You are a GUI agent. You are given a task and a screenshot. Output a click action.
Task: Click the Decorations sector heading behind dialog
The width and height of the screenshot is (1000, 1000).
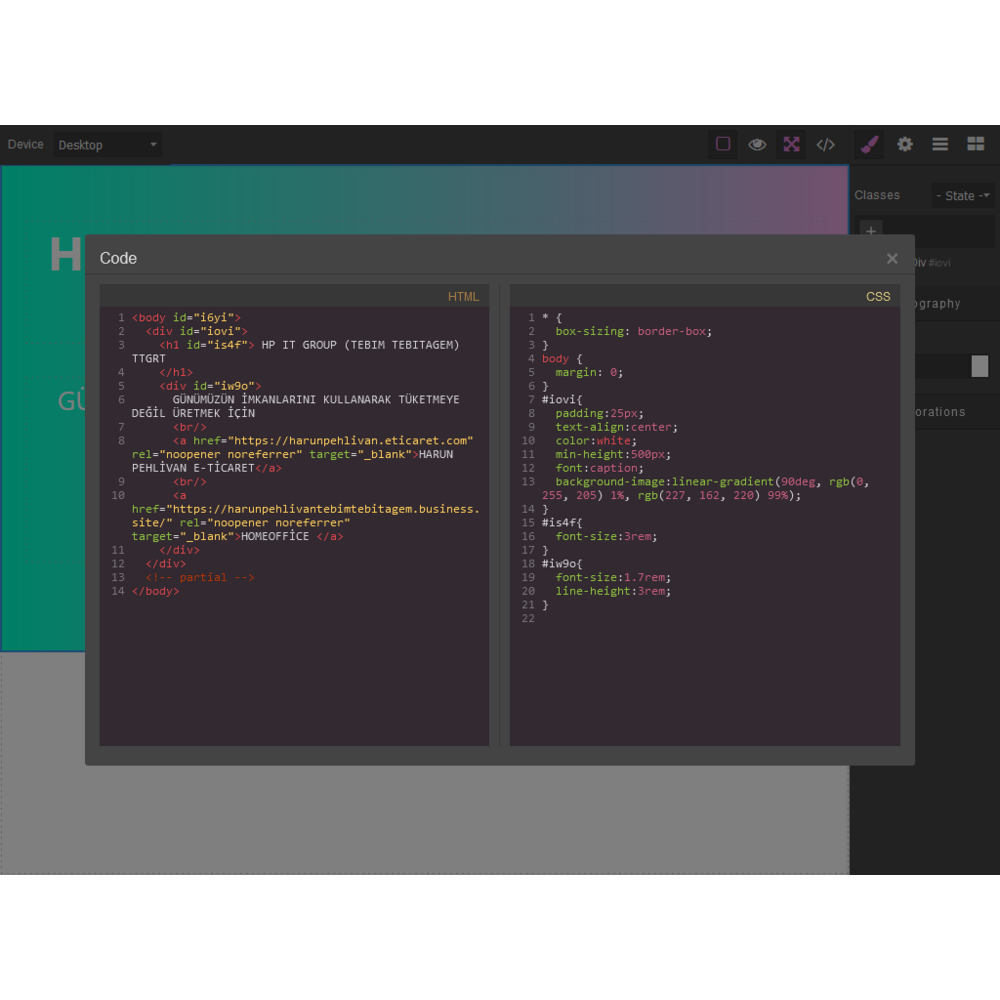940,412
